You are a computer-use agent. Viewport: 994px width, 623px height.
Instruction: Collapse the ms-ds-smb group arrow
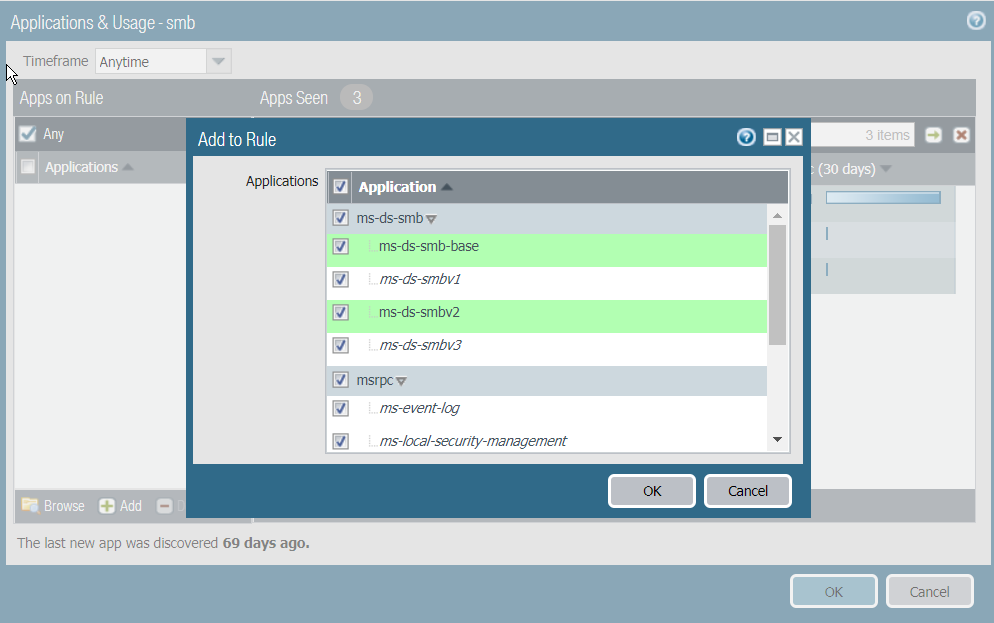coord(431,219)
